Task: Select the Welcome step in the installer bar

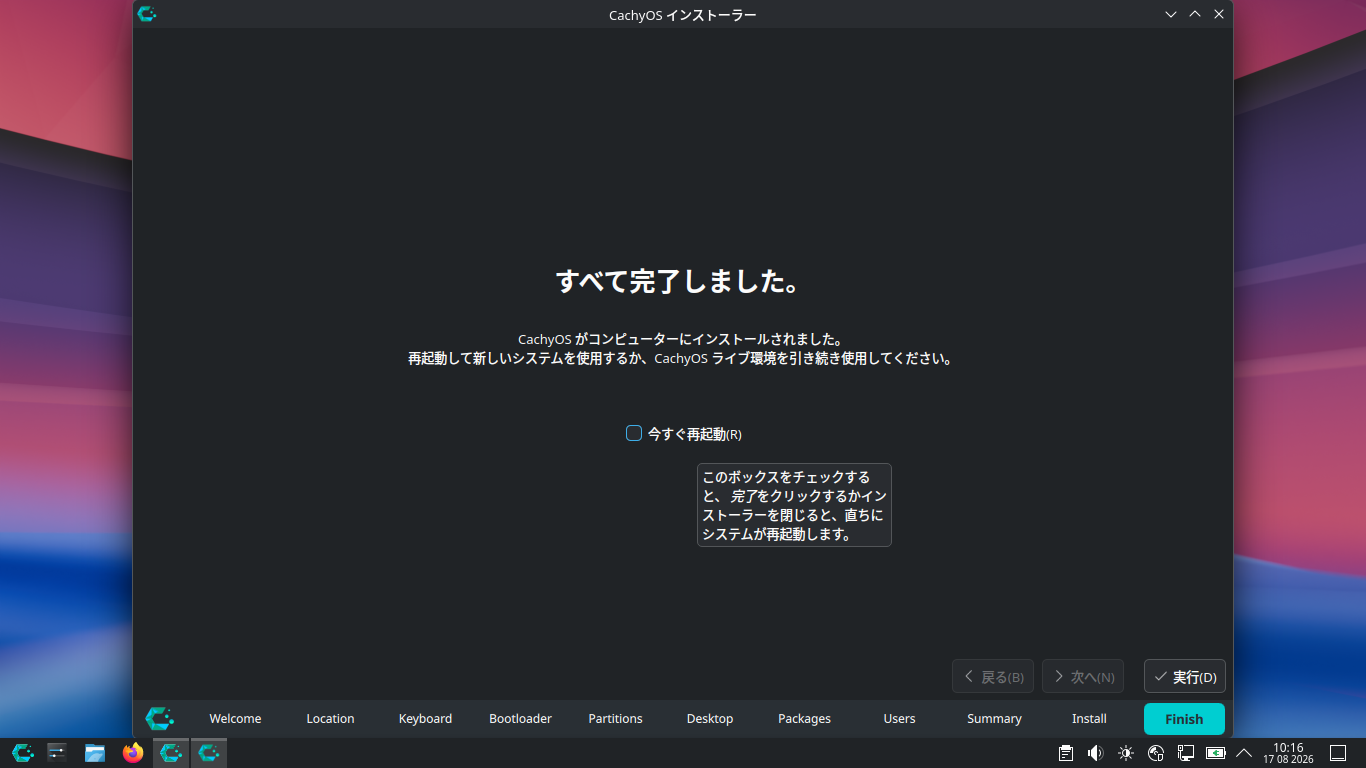Action: coord(235,719)
